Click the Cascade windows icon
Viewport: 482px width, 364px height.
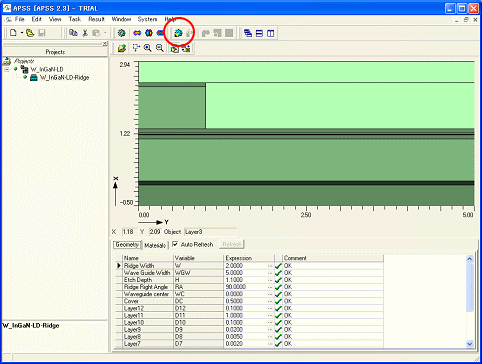coord(248,33)
